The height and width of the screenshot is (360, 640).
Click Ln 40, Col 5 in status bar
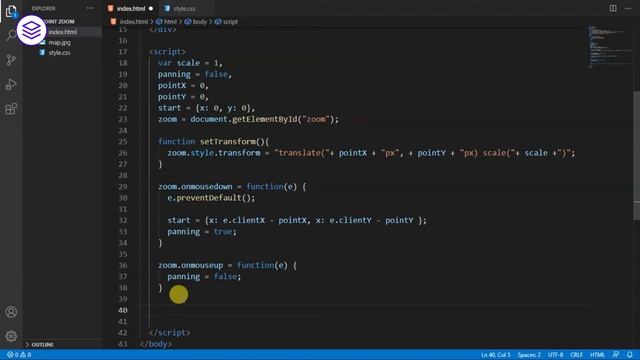tap(495, 355)
